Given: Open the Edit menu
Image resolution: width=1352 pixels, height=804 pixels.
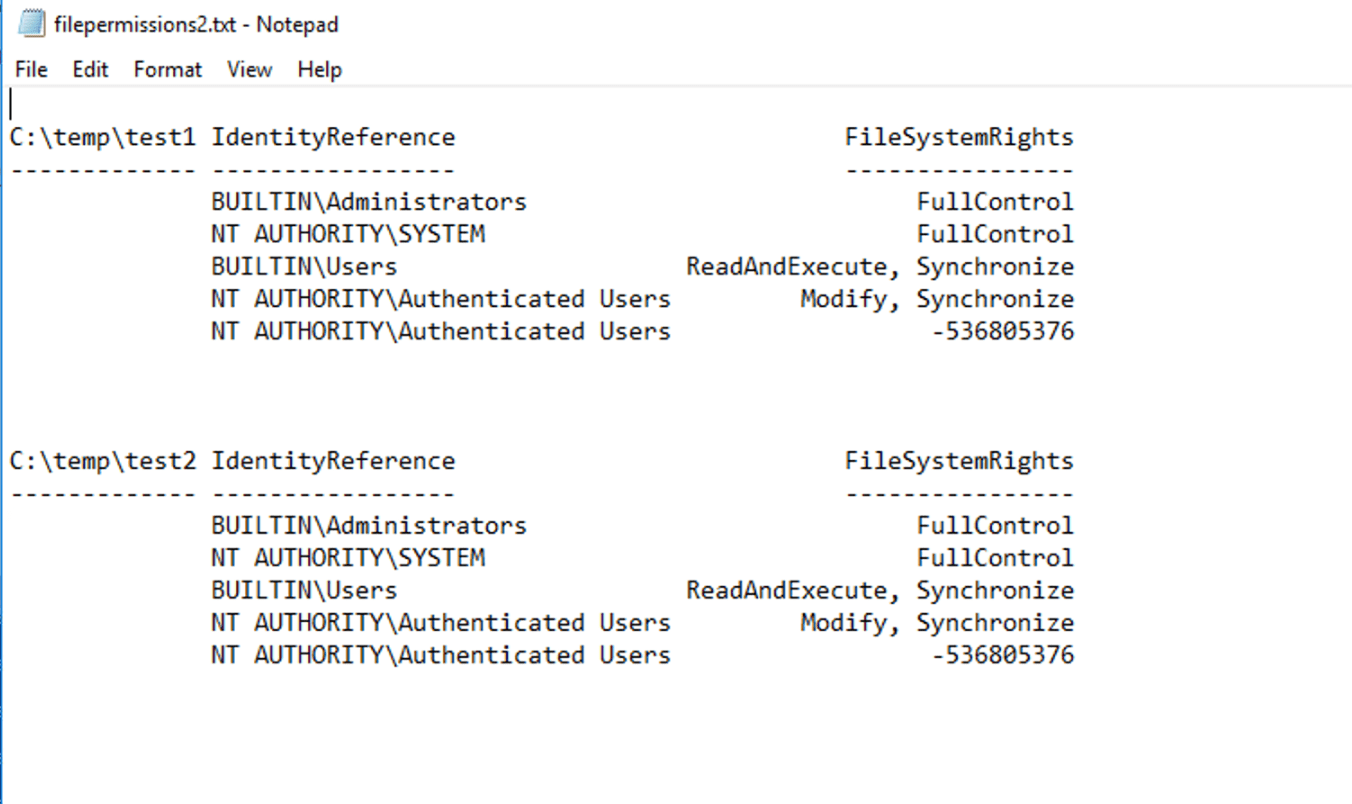Looking at the screenshot, I should tap(90, 70).
